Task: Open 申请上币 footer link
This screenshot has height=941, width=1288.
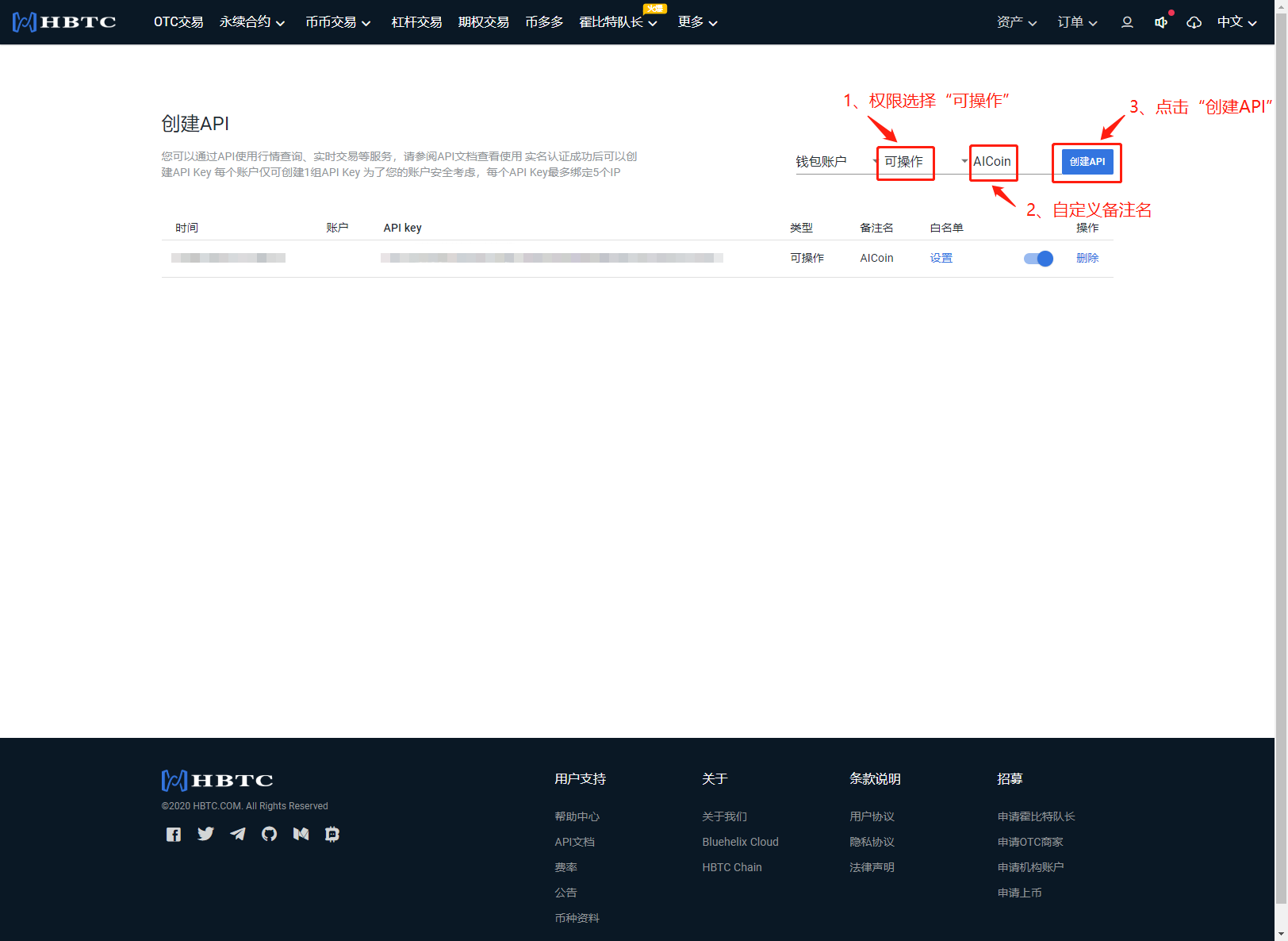Action: tap(1019, 893)
